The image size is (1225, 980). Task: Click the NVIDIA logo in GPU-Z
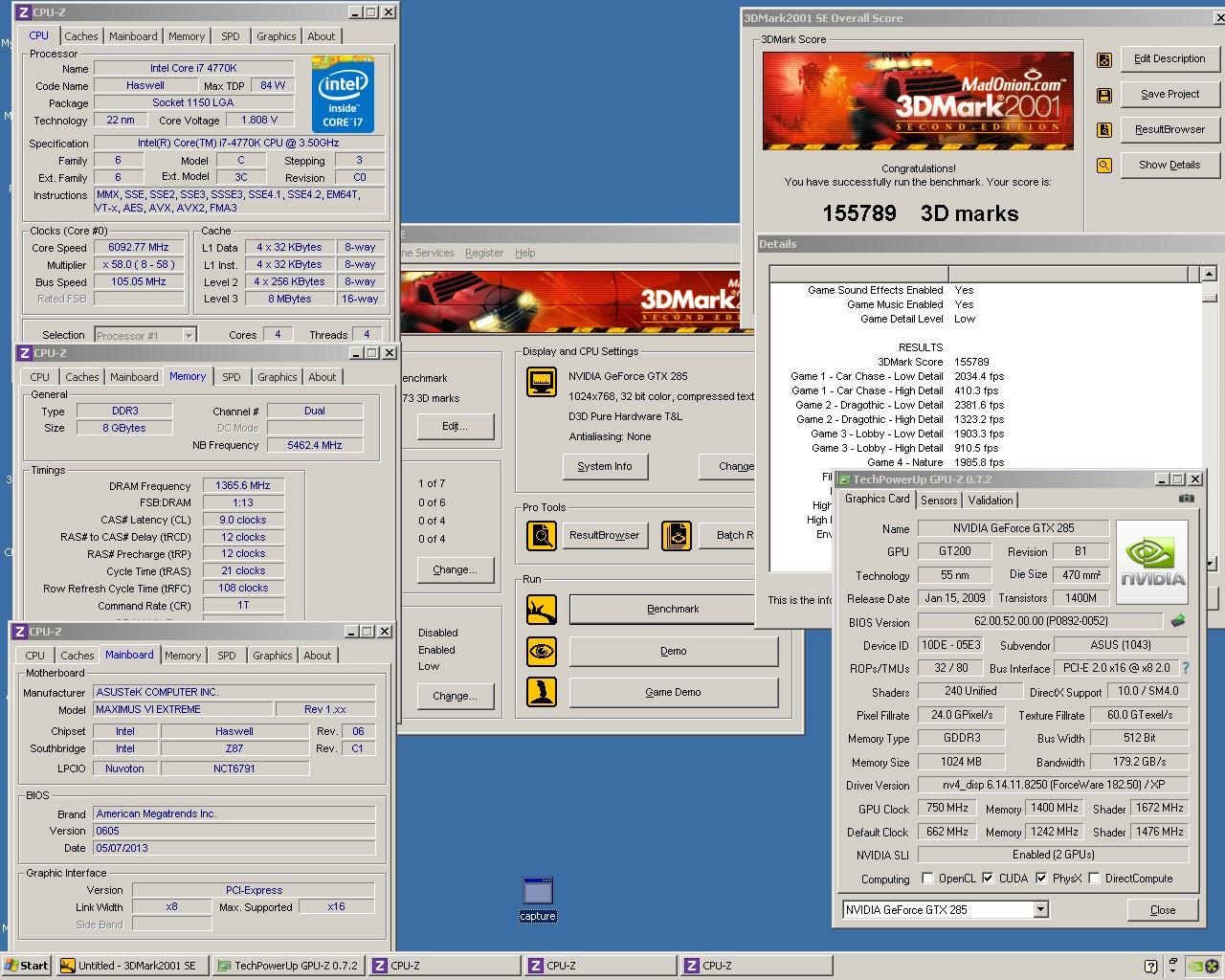1152,563
